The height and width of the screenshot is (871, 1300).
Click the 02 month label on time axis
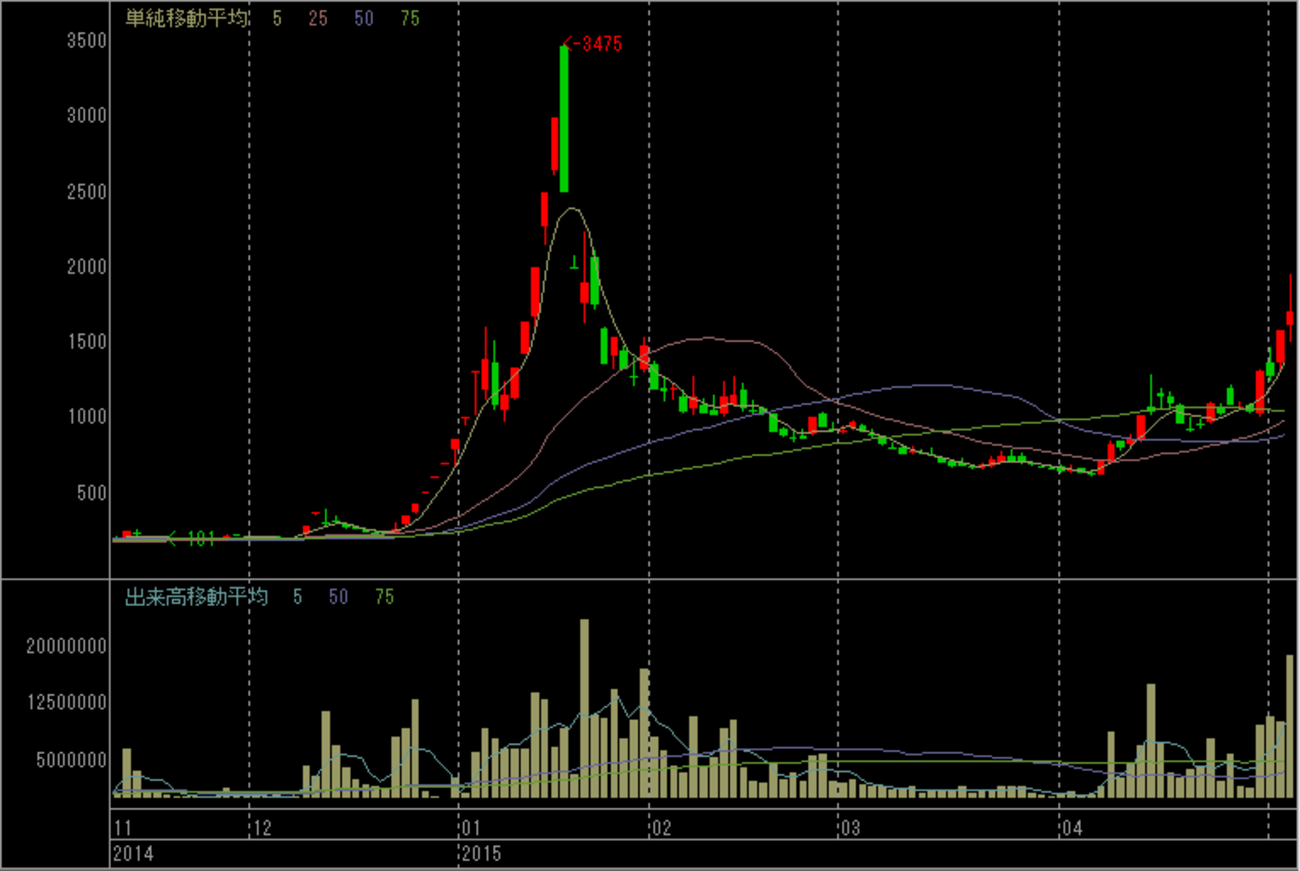(x=662, y=828)
